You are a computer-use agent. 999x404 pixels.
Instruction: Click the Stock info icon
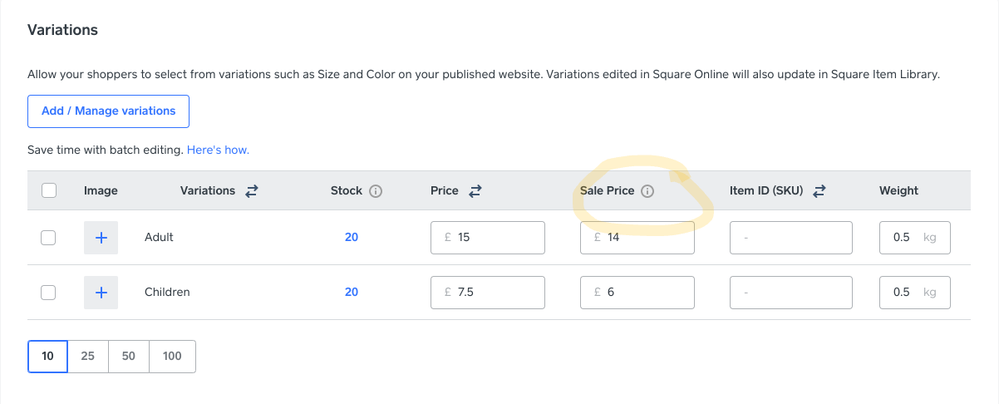376,191
